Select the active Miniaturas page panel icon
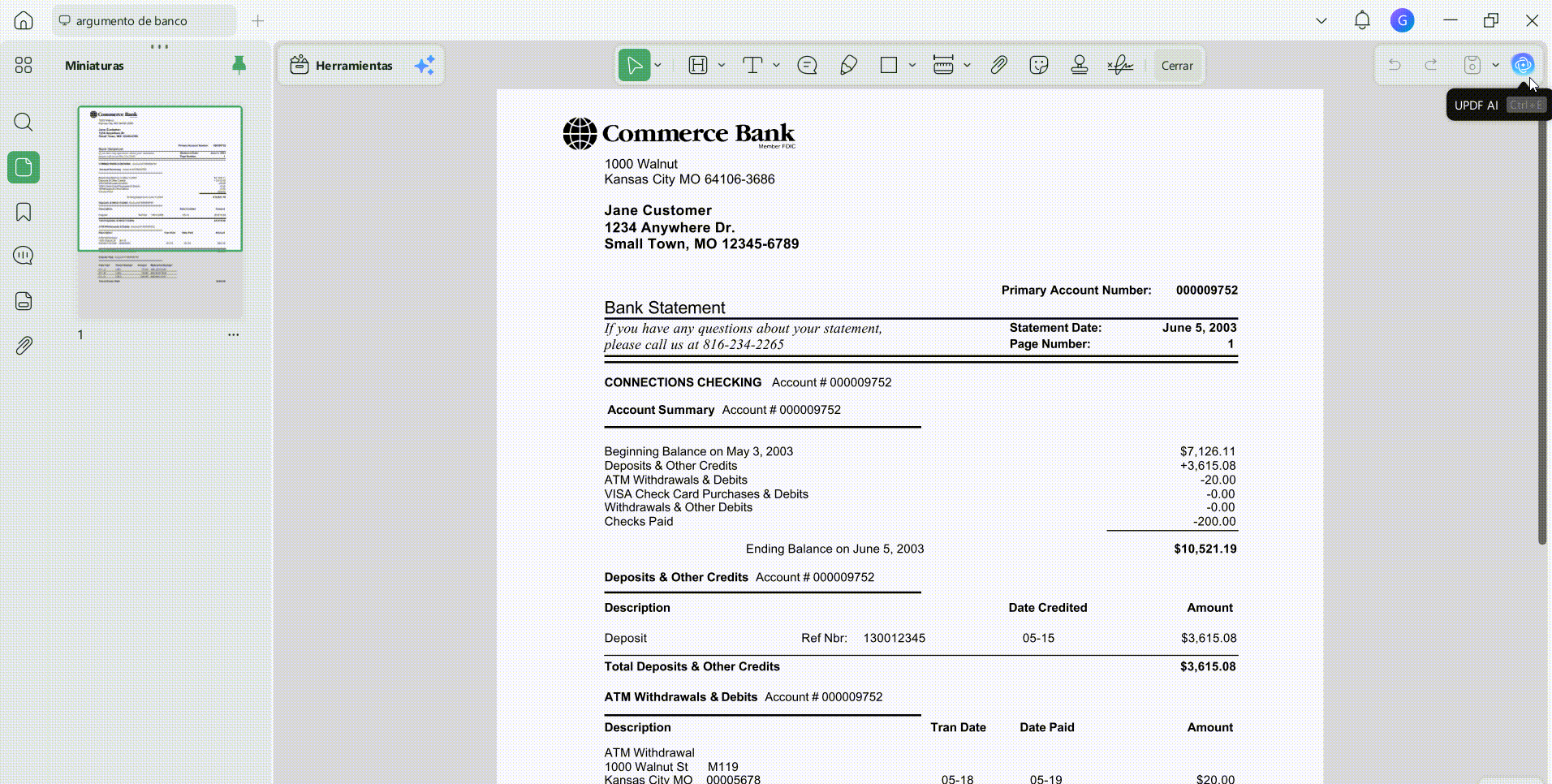1552x784 pixels. [x=24, y=167]
